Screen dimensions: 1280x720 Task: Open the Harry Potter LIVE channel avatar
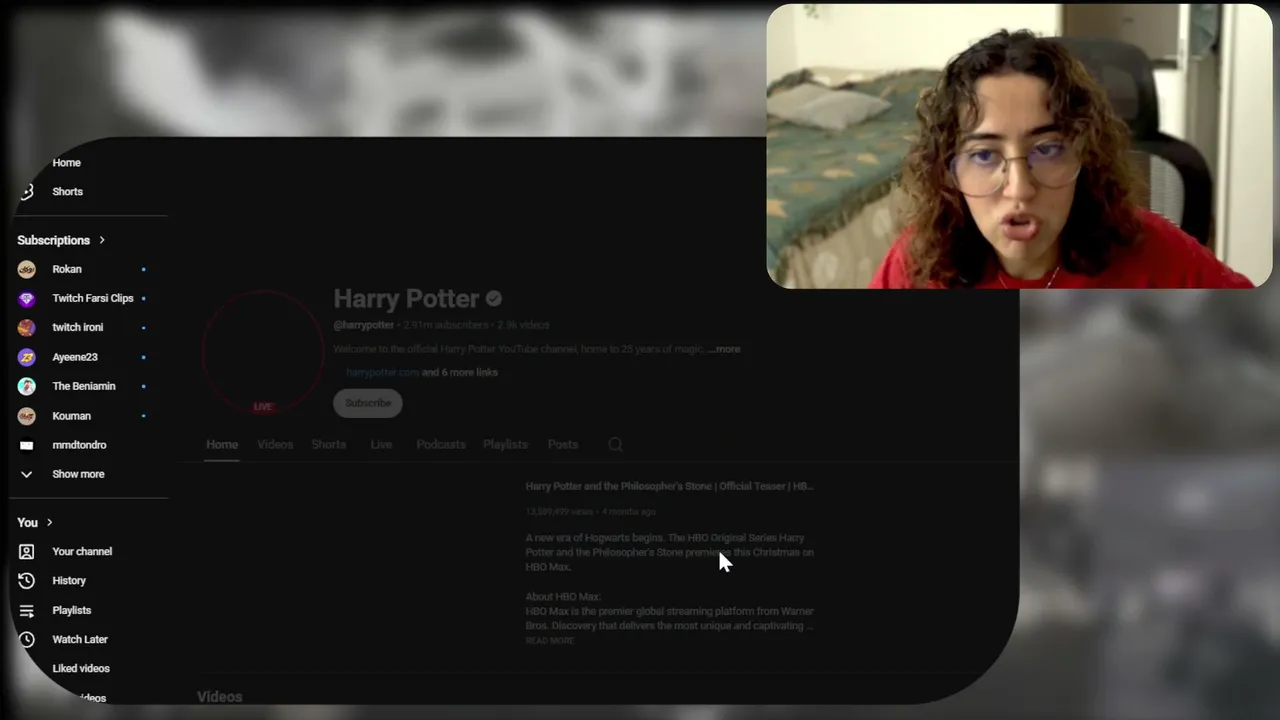point(263,351)
